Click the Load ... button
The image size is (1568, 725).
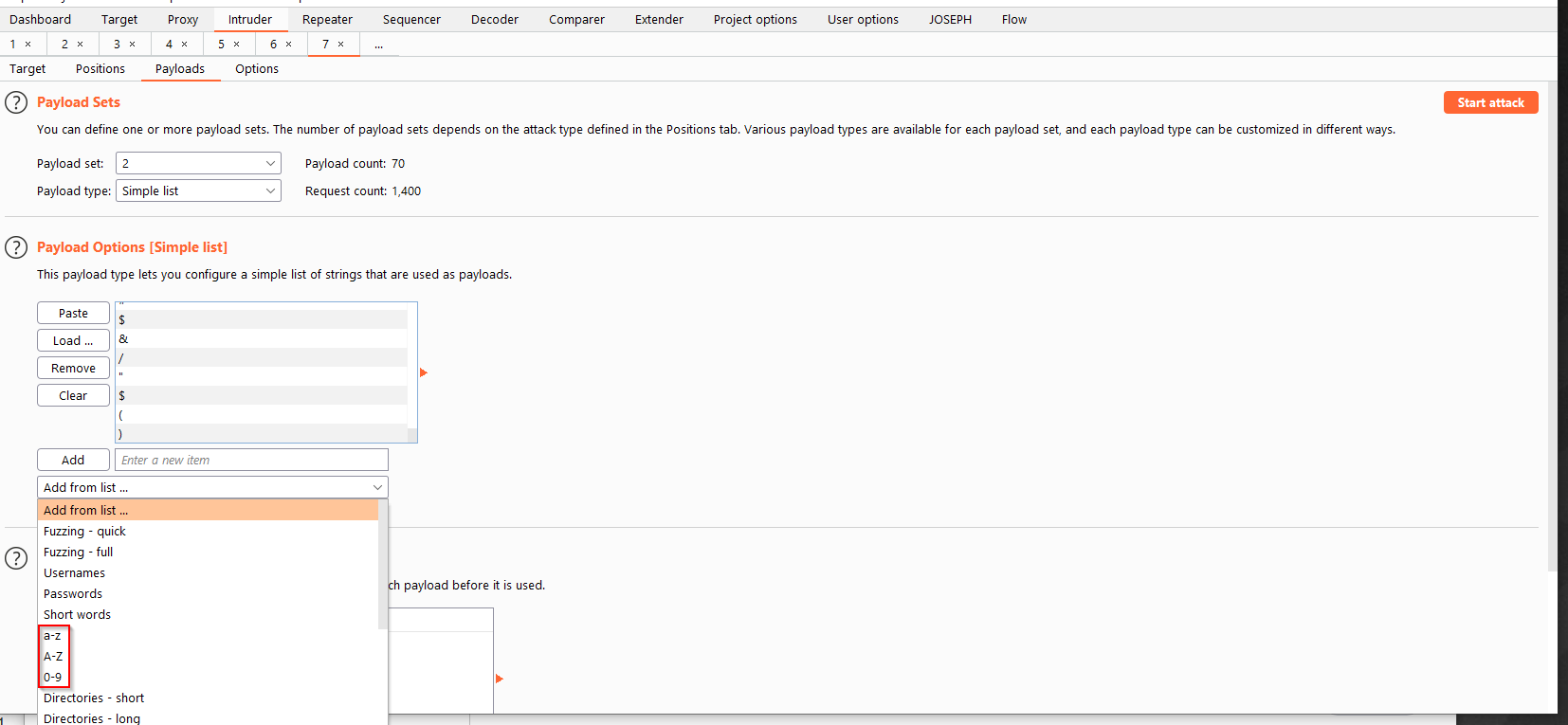(x=73, y=340)
